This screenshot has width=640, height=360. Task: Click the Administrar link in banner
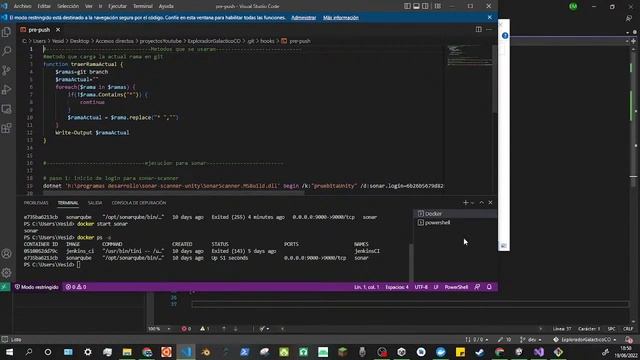tap(304, 18)
